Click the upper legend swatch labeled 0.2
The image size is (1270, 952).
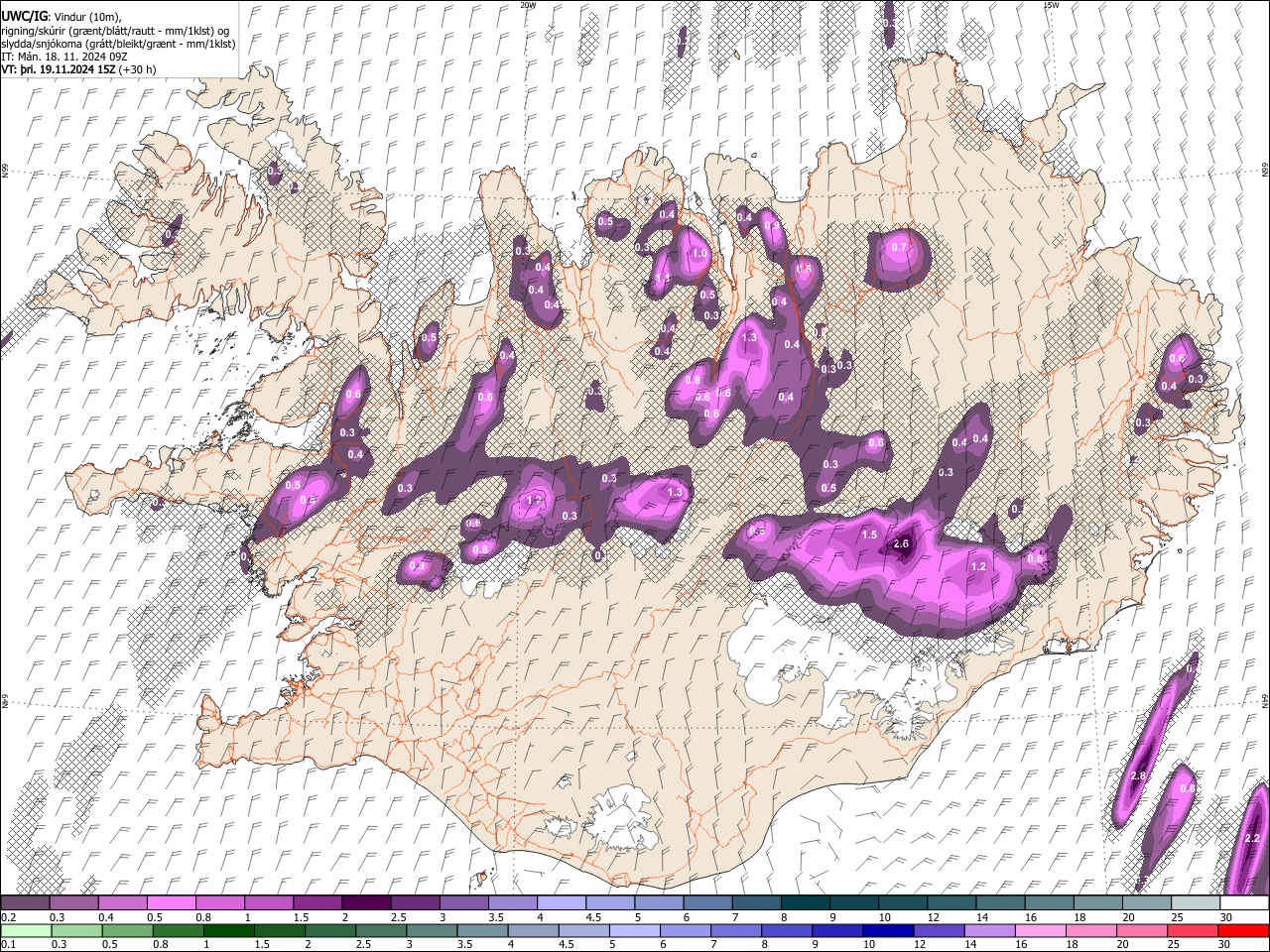tap(25, 903)
